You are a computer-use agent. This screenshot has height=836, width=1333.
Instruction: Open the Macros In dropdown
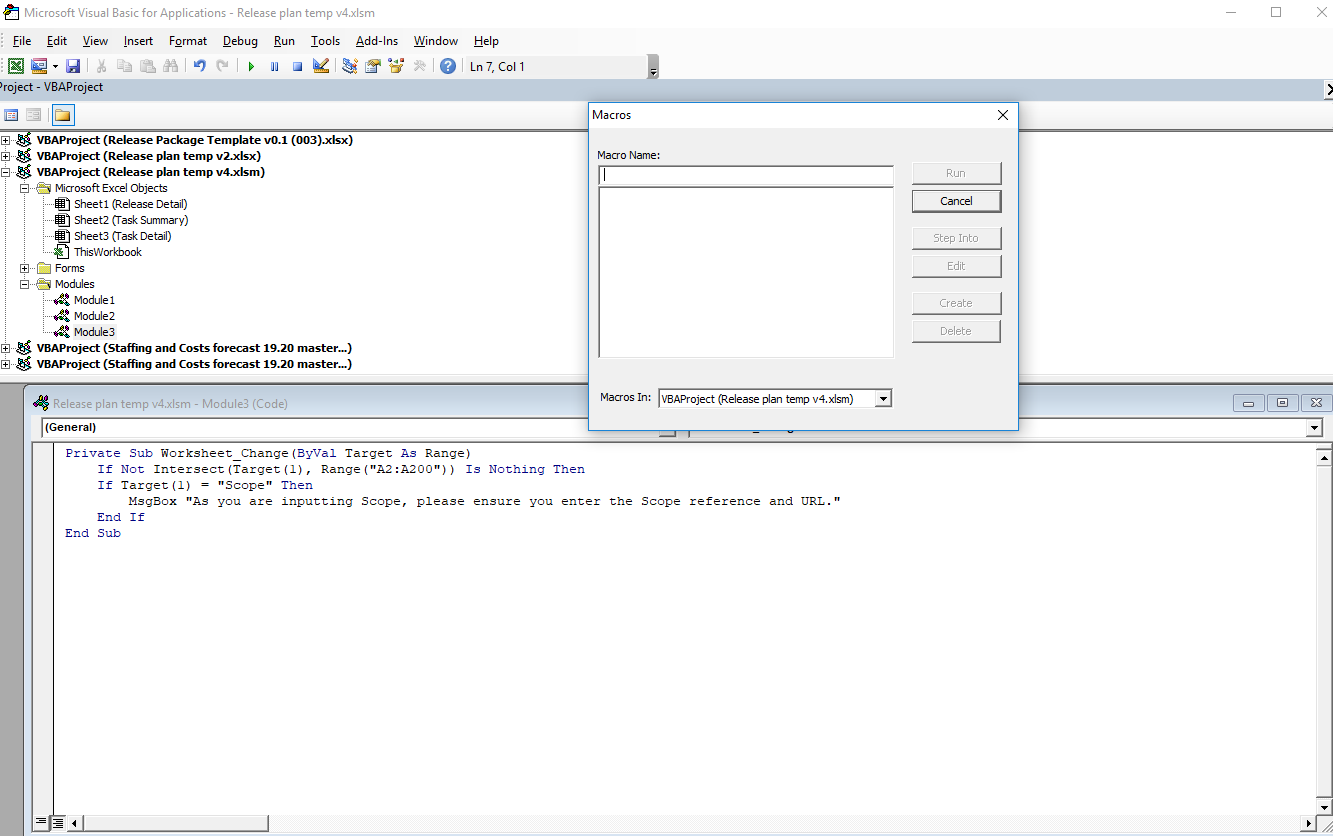tap(882, 398)
